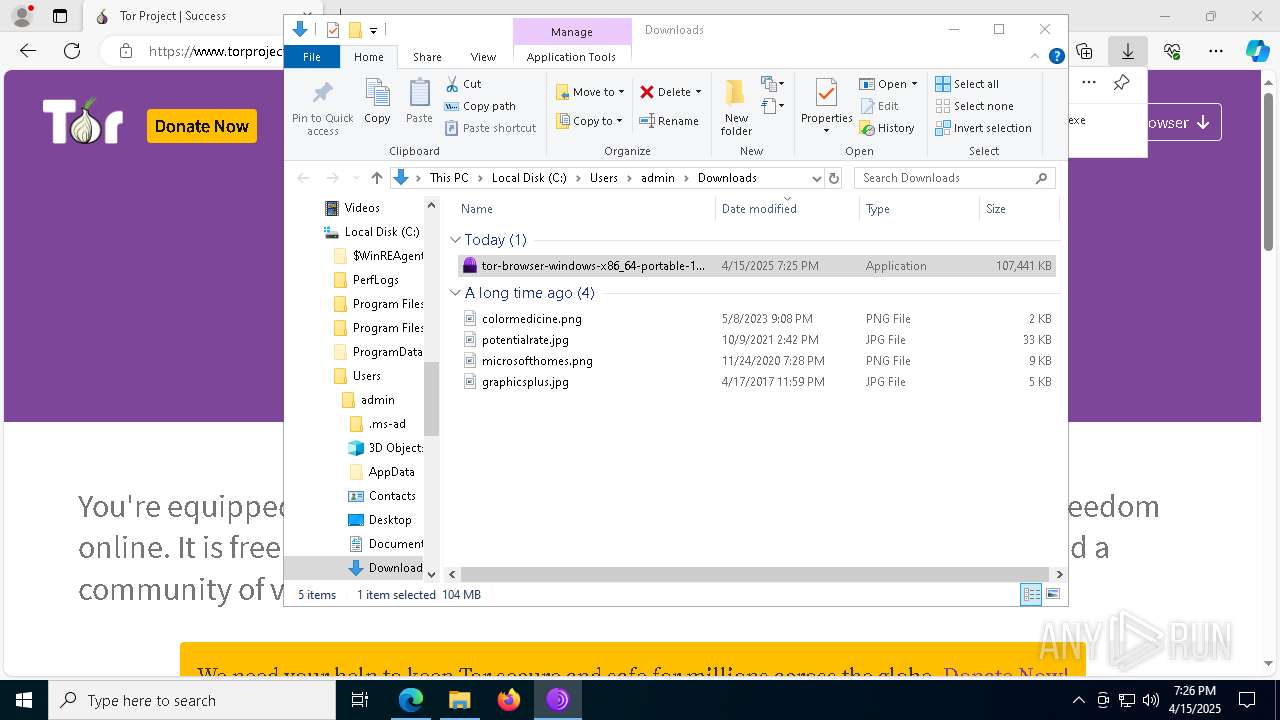Switch to large icons view
Image resolution: width=1280 pixels, height=720 pixels.
tap(1053, 595)
